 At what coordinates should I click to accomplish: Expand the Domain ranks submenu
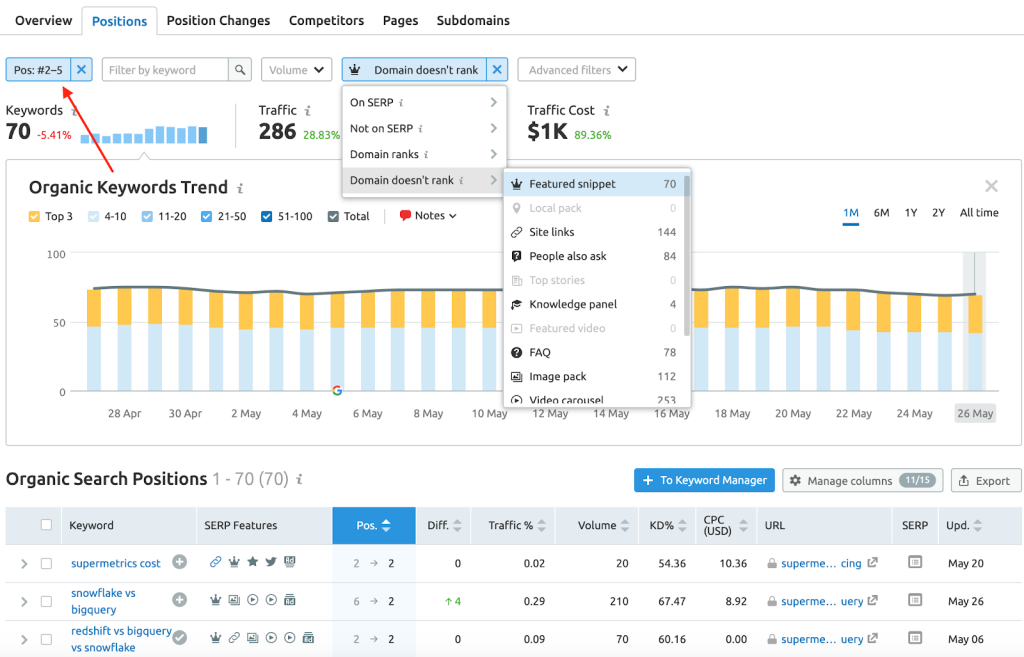coord(424,154)
